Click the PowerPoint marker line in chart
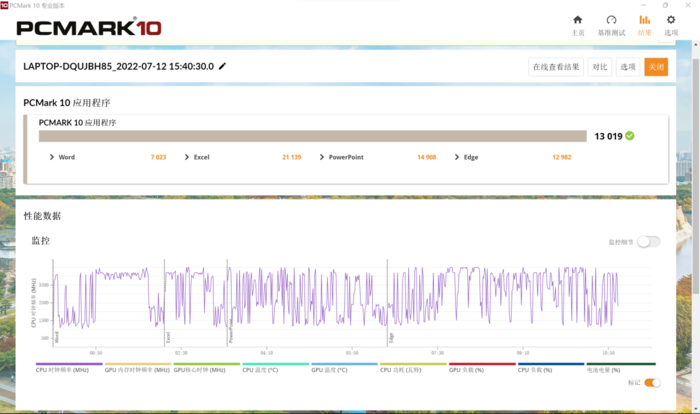 pos(227,303)
